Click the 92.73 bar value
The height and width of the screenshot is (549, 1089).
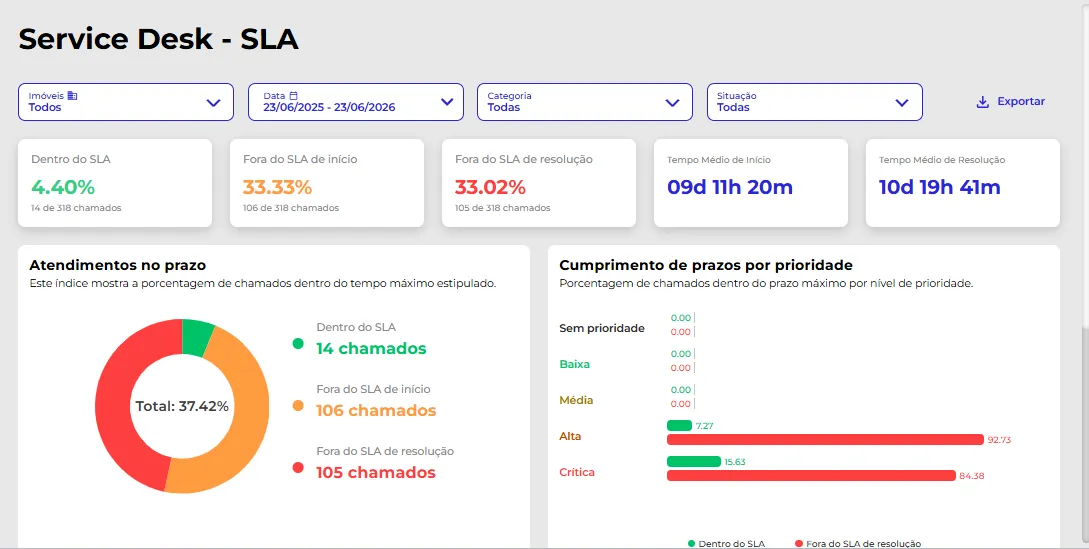pyautogui.click(x=997, y=440)
